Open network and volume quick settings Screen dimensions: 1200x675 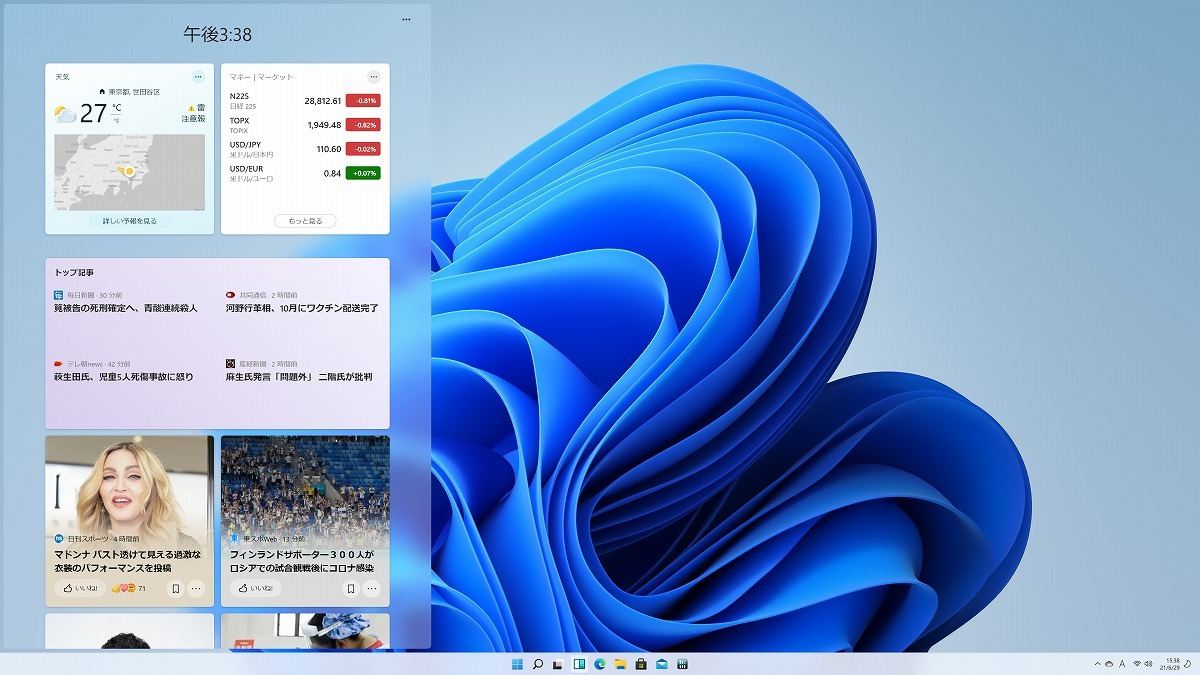coord(1143,664)
